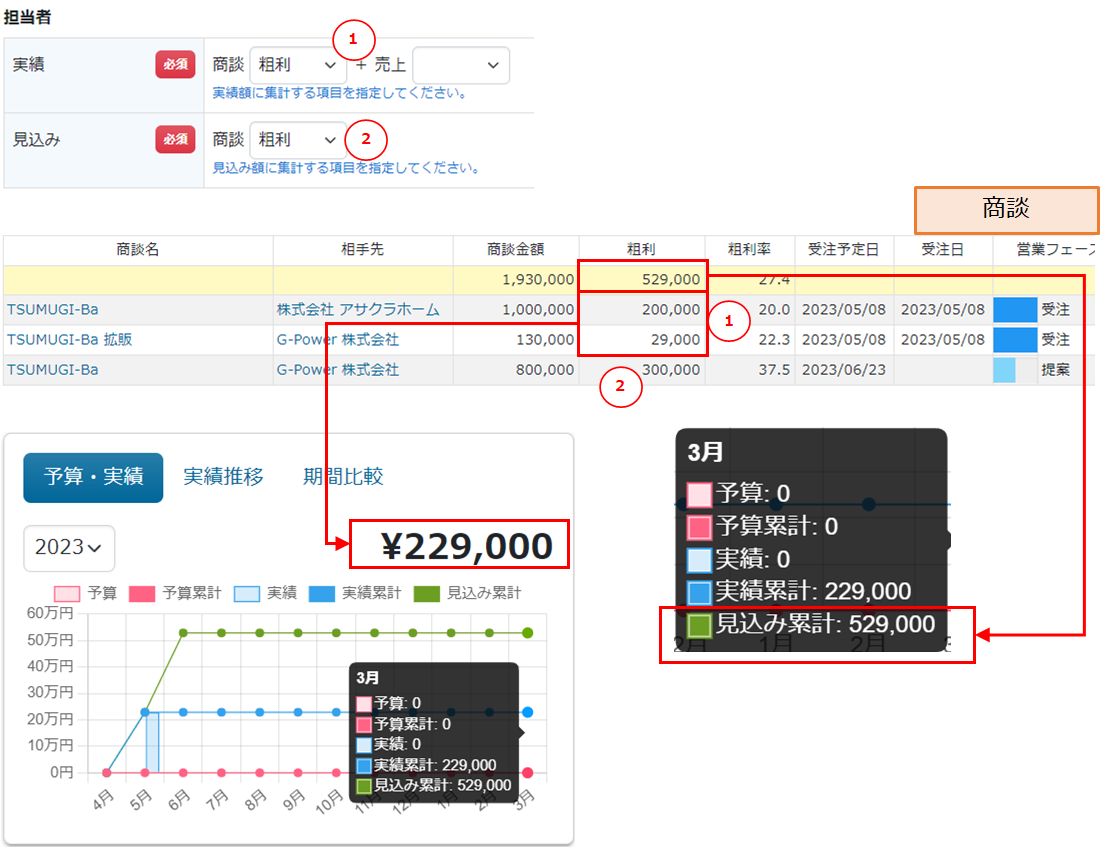The image size is (1100, 847).
Task: Click 見込み累計: 529,000 in large tooltip
Action: coord(811,625)
